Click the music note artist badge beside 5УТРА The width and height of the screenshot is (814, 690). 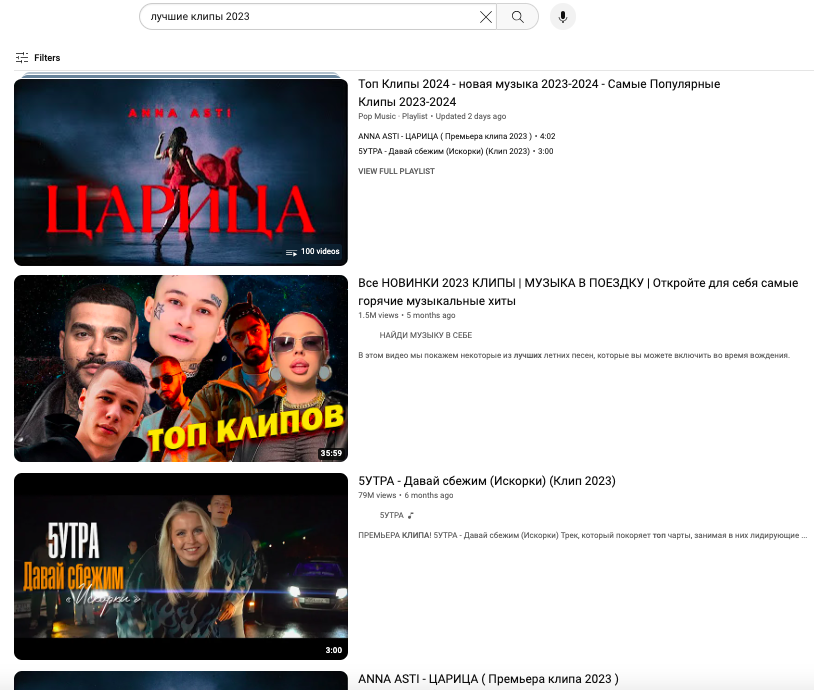point(411,516)
